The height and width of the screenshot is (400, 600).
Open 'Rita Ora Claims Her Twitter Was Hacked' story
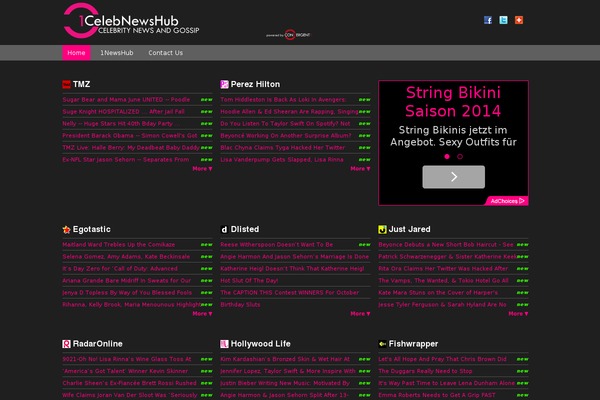click(443, 268)
